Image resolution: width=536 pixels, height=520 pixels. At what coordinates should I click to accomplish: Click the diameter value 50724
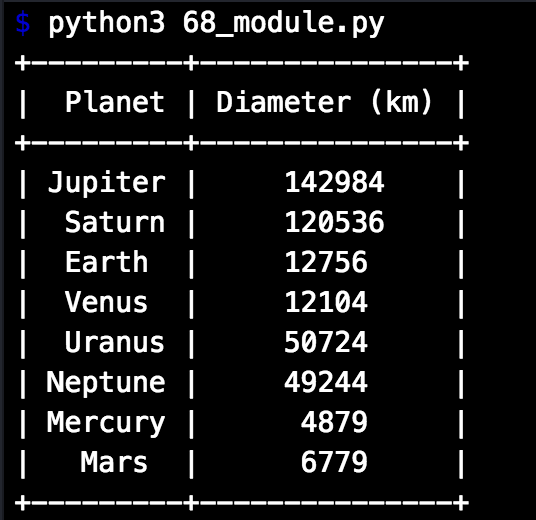point(326,342)
